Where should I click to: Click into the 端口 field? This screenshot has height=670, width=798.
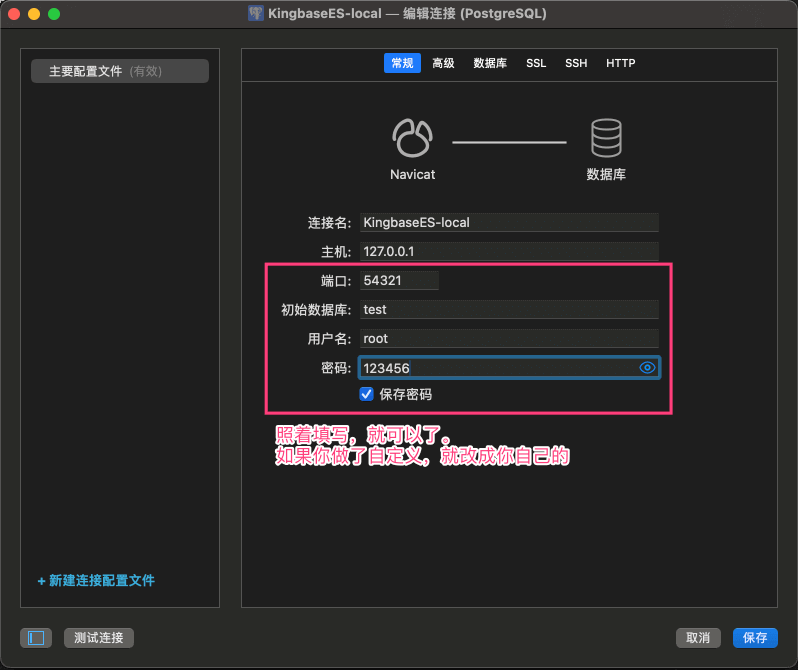coord(398,281)
